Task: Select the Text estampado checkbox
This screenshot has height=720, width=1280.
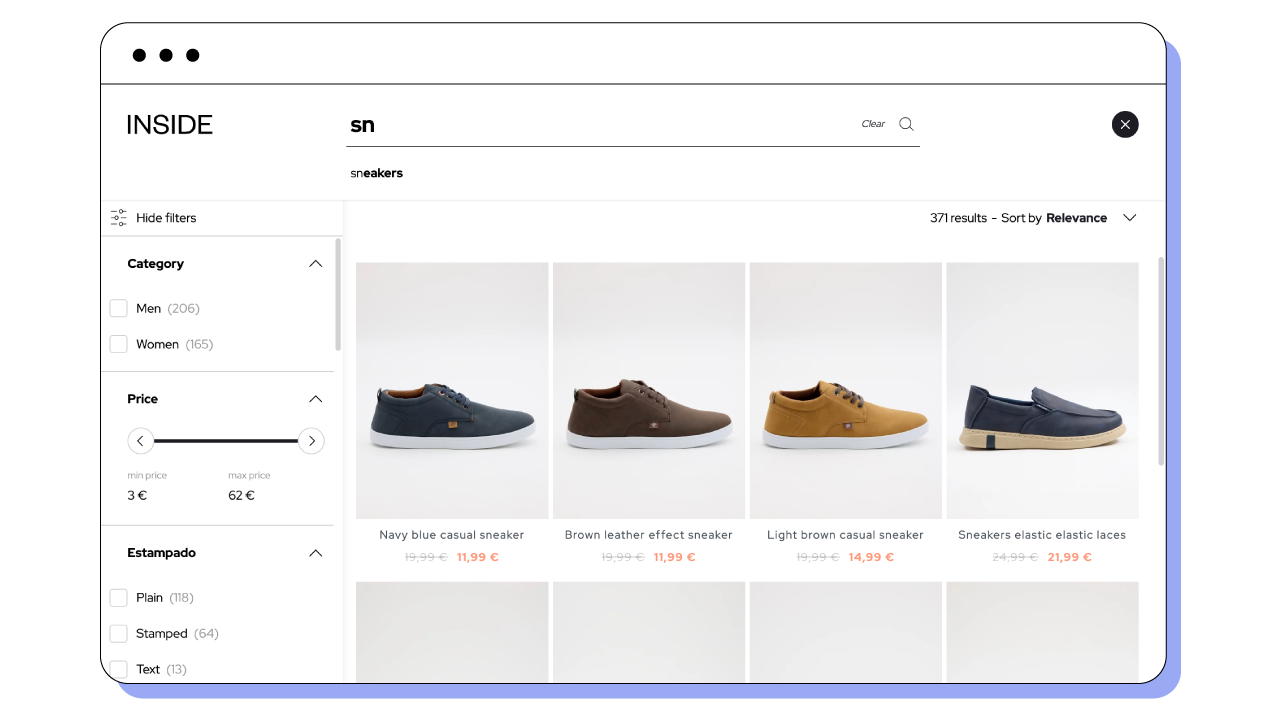Action: [118, 669]
